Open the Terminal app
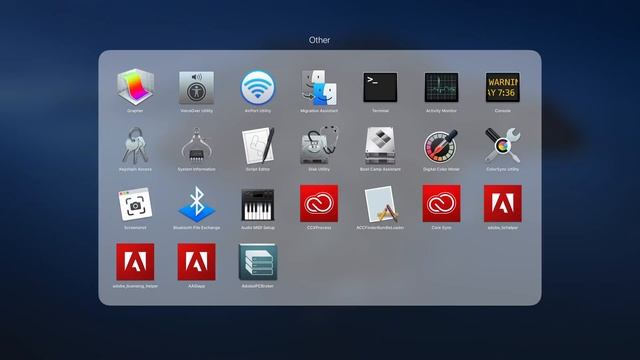640x360 pixels. (x=380, y=87)
